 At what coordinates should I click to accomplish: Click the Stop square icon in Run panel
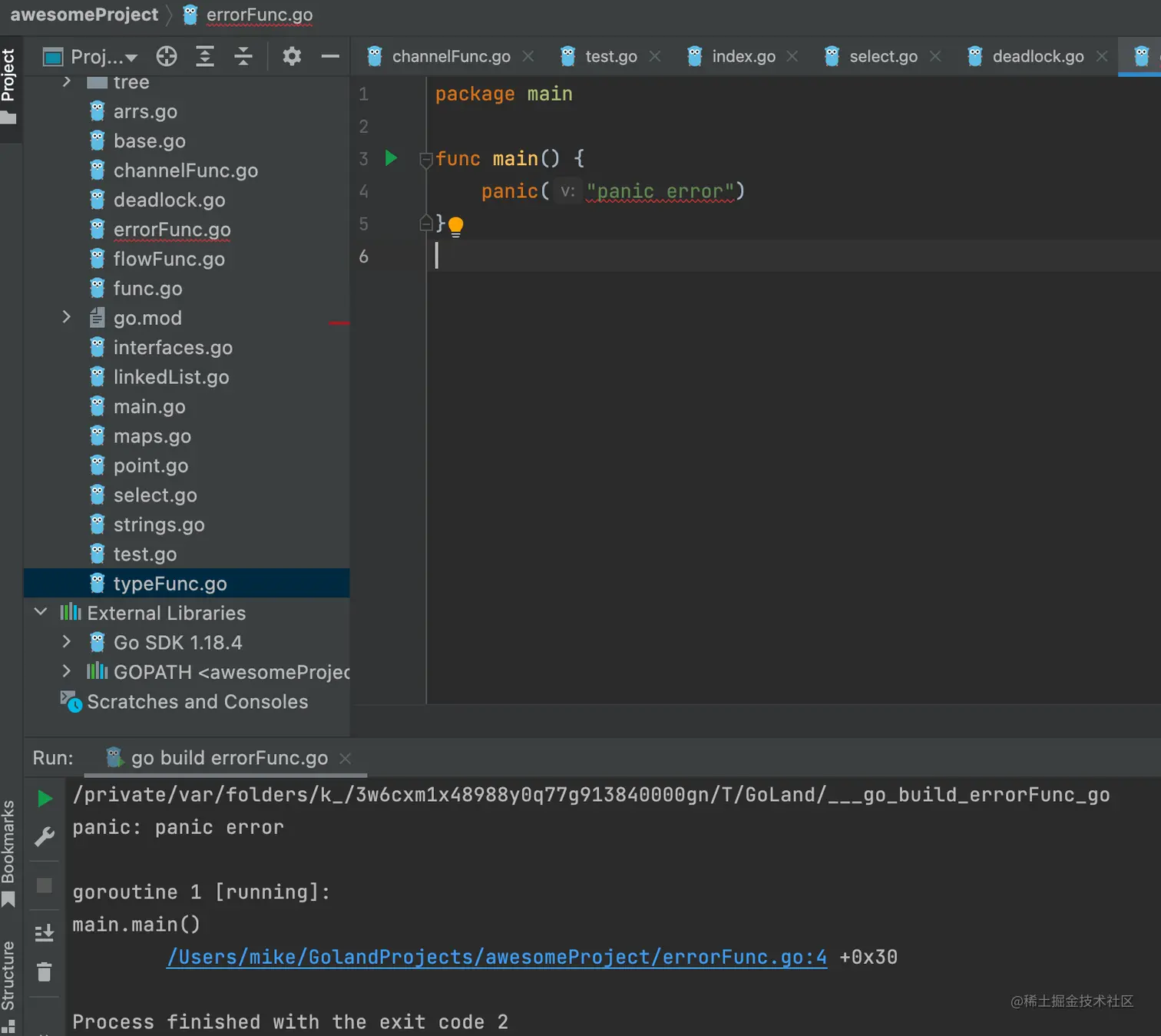point(45,885)
